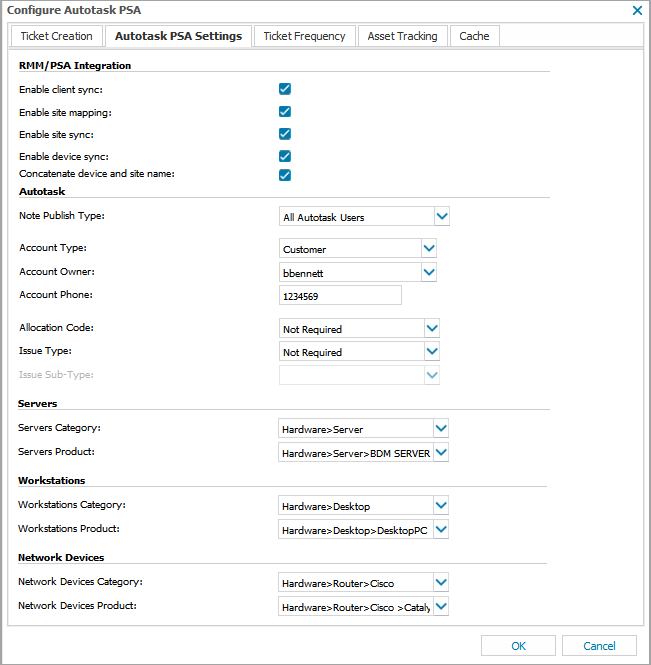Select the Autotask PSA Settings tab
Screen dimensions: 651x665
coord(178,36)
